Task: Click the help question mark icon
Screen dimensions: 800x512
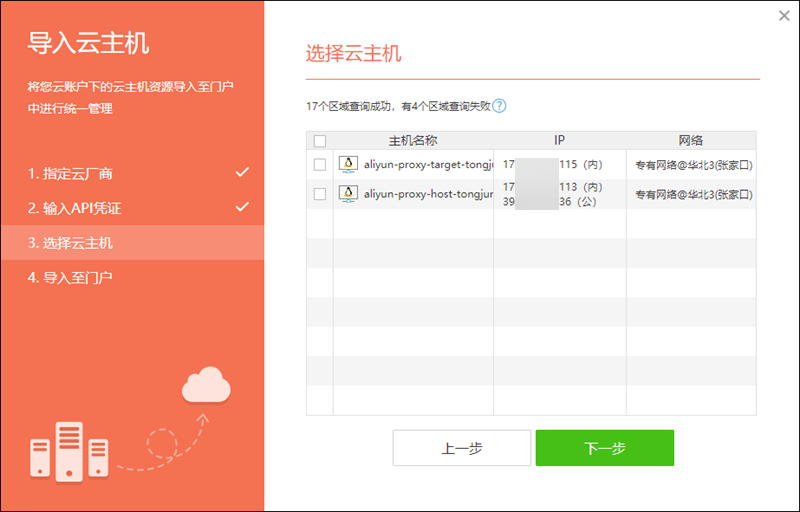Action: [499, 106]
